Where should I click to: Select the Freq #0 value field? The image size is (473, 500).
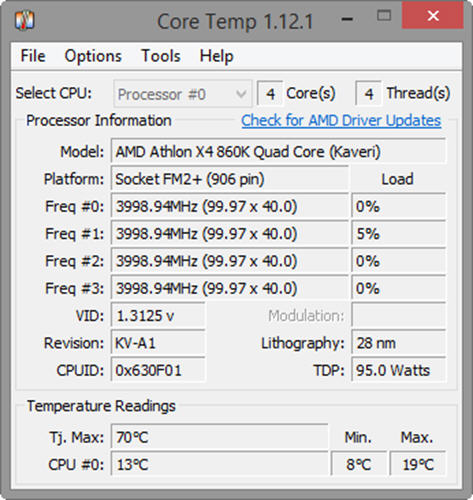pyautogui.click(x=230, y=207)
